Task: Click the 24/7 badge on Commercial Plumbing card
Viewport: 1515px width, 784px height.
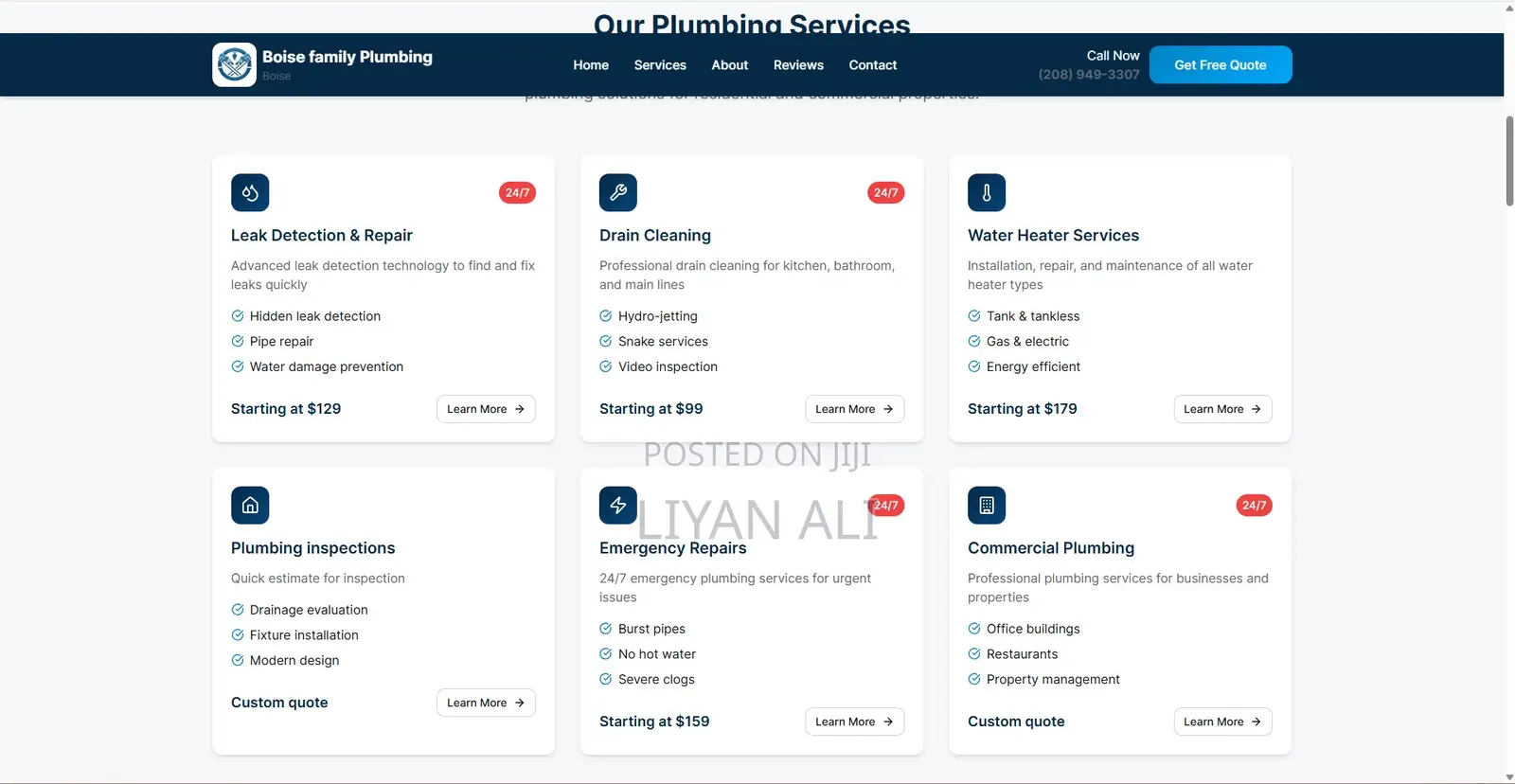Action: tap(1254, 505)
